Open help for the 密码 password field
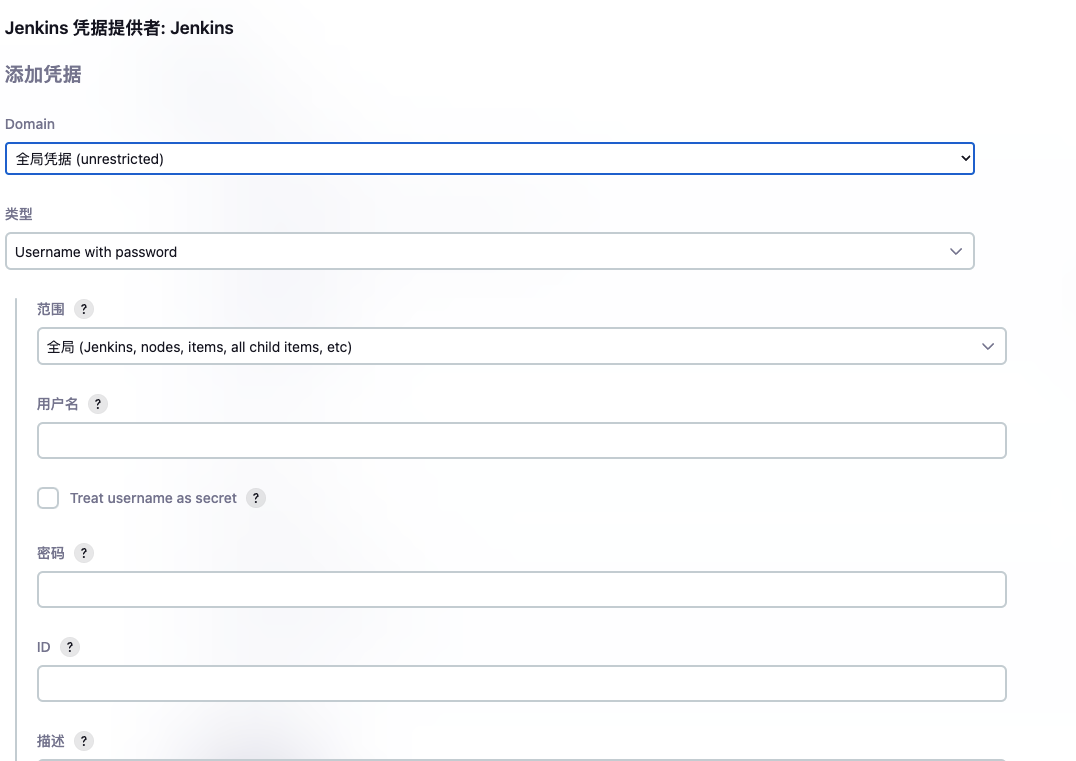The height and width of the screenshot is (761, 1076). (84, 553)
